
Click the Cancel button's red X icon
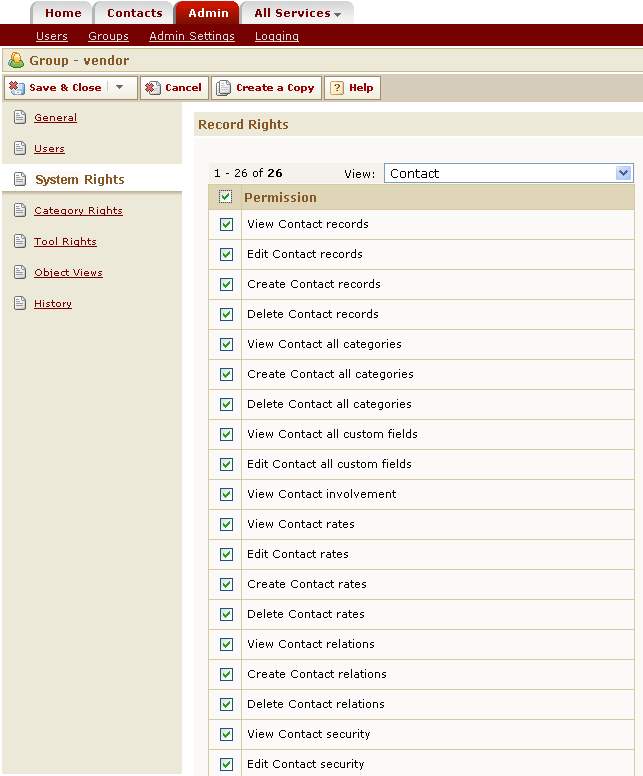pos(152,88)
